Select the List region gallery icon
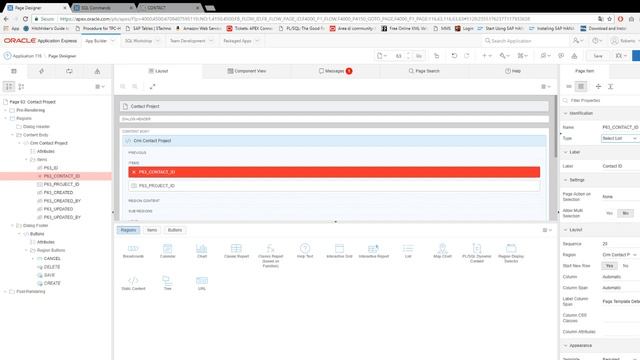The height and width of the screenshot is (360, 640). (408, 251)
